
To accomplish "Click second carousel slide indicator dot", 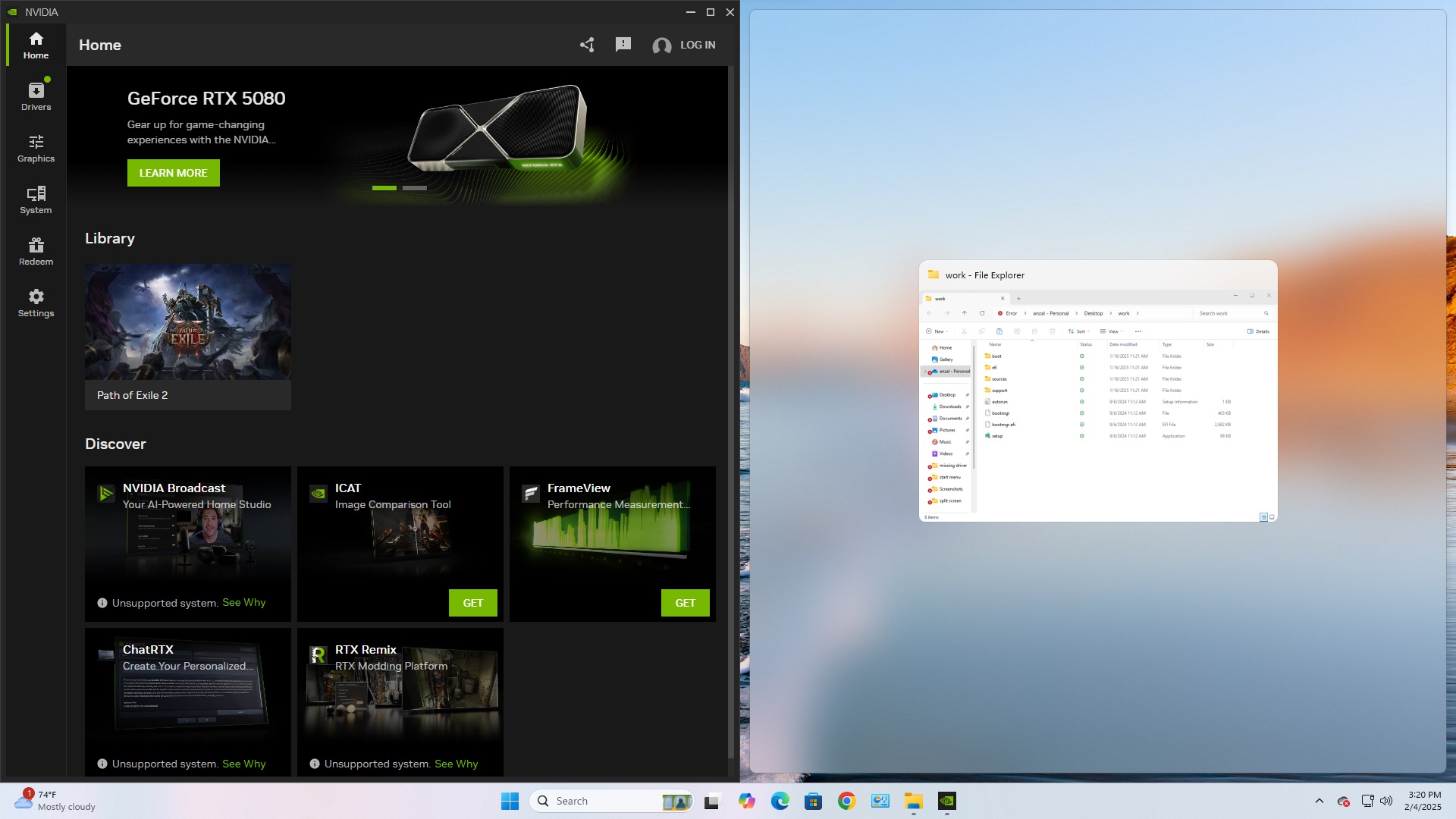I will click(415, 188).
